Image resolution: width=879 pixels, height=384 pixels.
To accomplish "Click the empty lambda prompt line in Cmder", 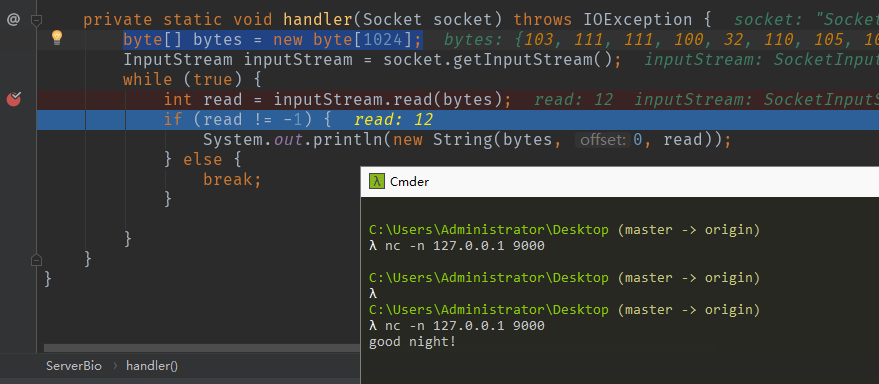I will pyautogui.click(x=373, y=294).
